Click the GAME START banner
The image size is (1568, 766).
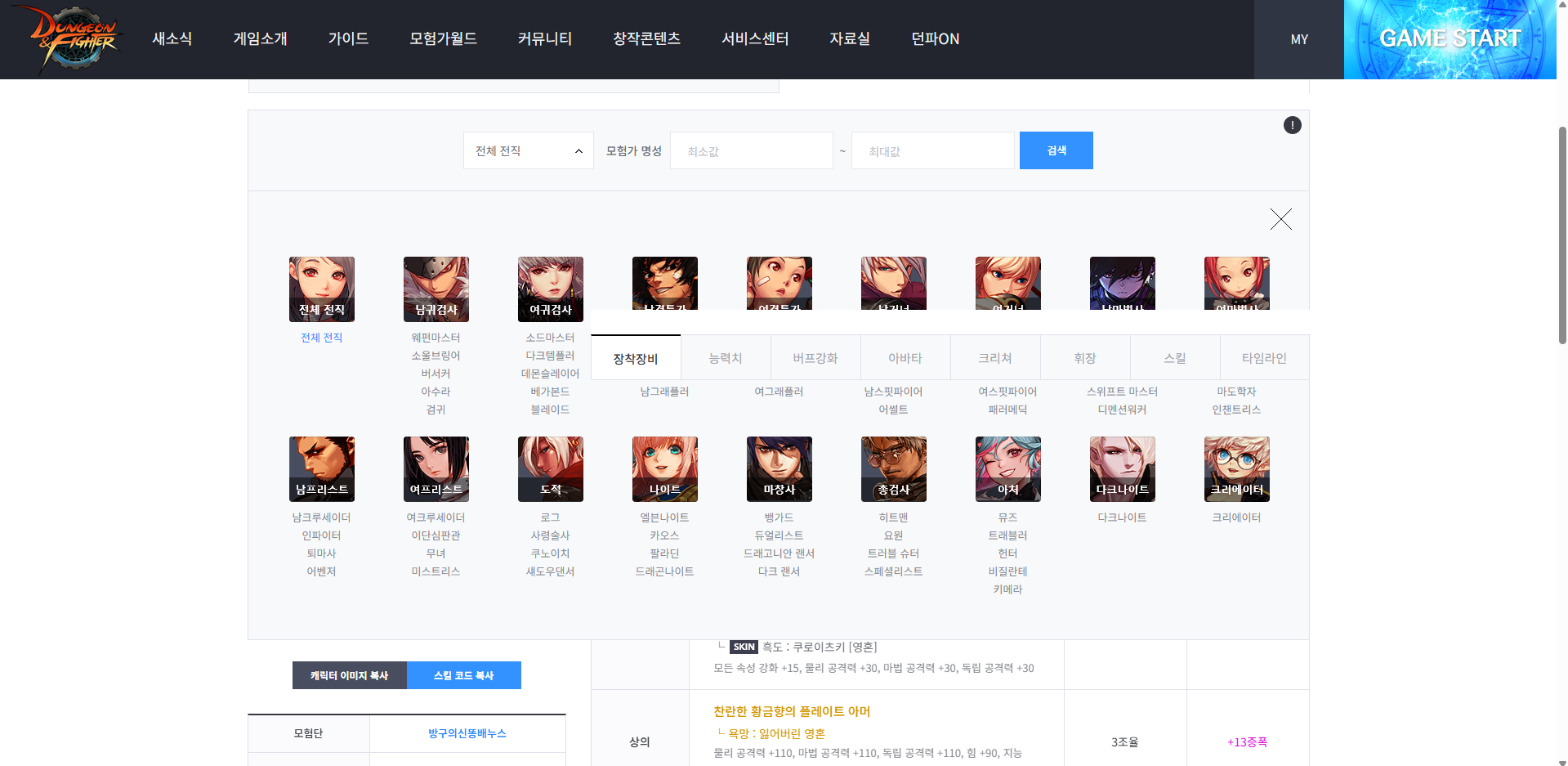(1450, 39)
